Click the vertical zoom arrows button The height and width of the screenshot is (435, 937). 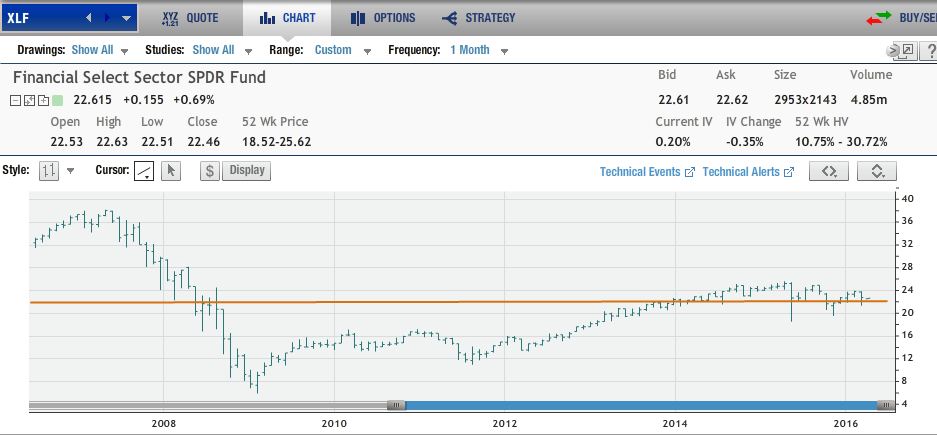coord(877,171)
